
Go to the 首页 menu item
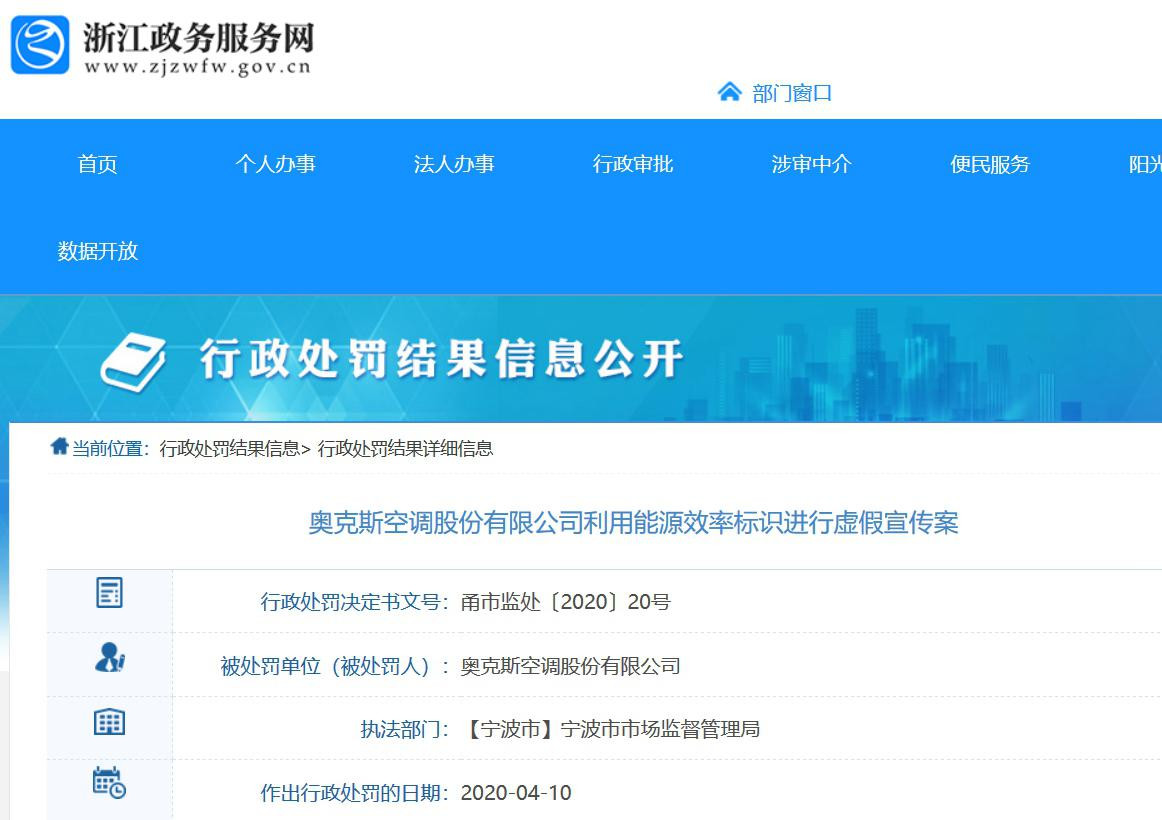97,164
